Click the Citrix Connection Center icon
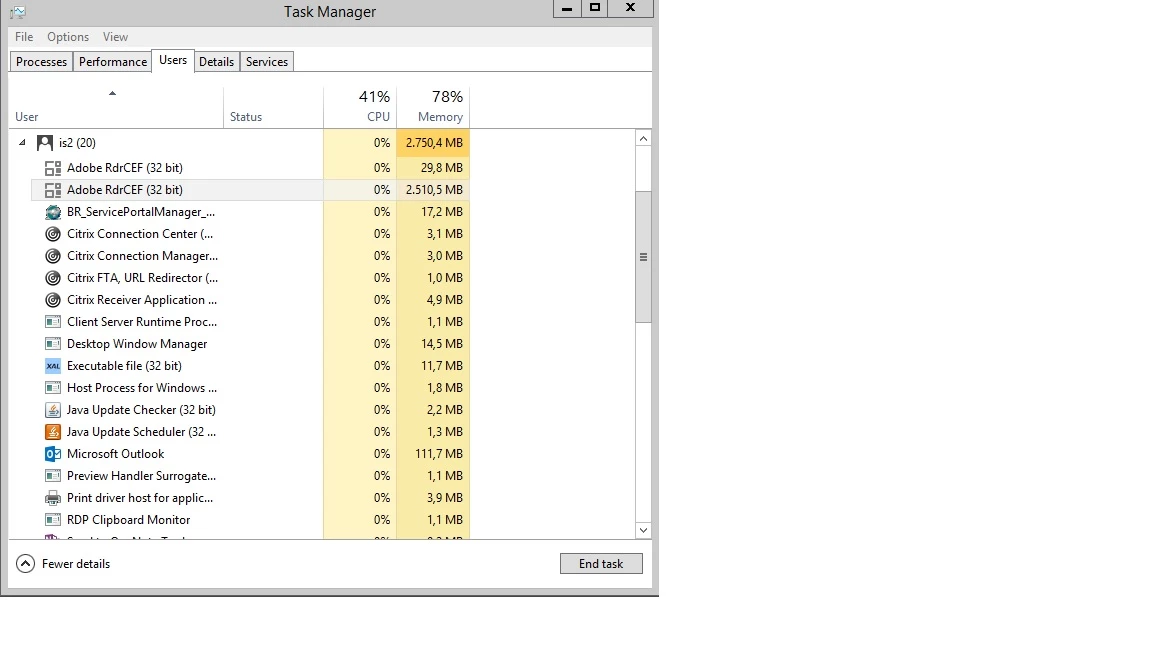Viewport: 1152px width, 648px height. (53, 234)
